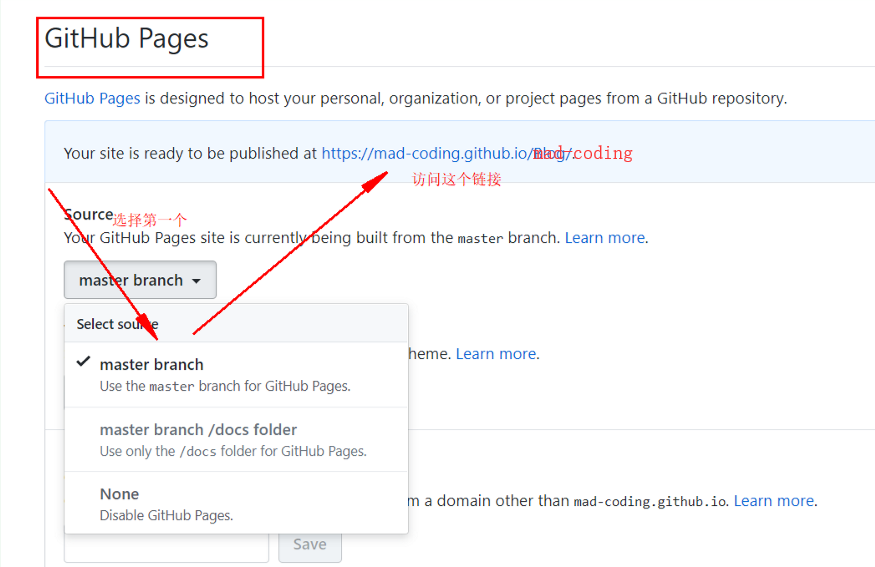
Task: Choose master branch /docs folder option
Action: click(237, 440)
